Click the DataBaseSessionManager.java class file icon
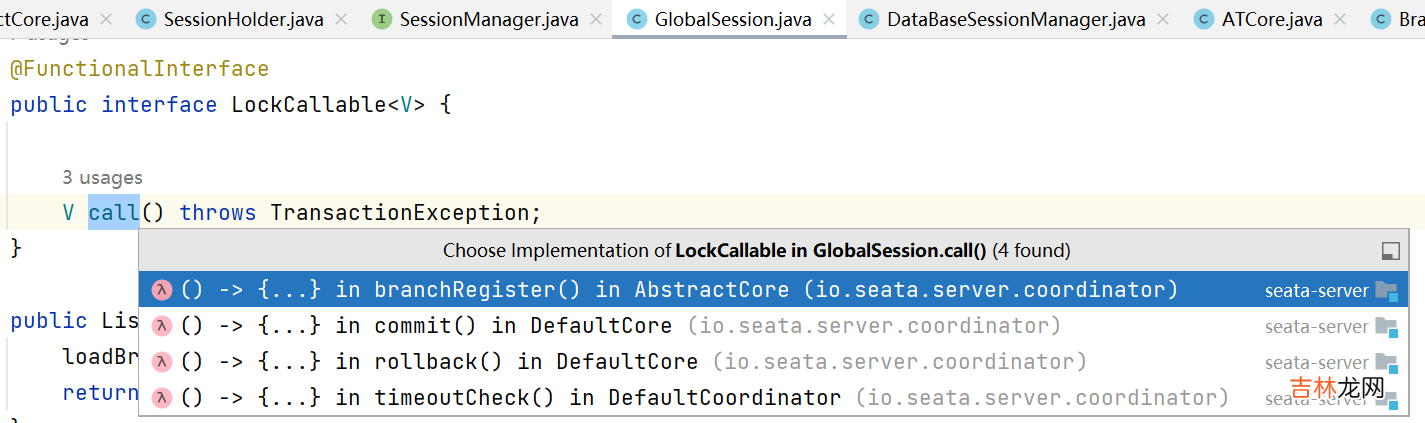Screen dimensions: 1425x423 (869, 19)
